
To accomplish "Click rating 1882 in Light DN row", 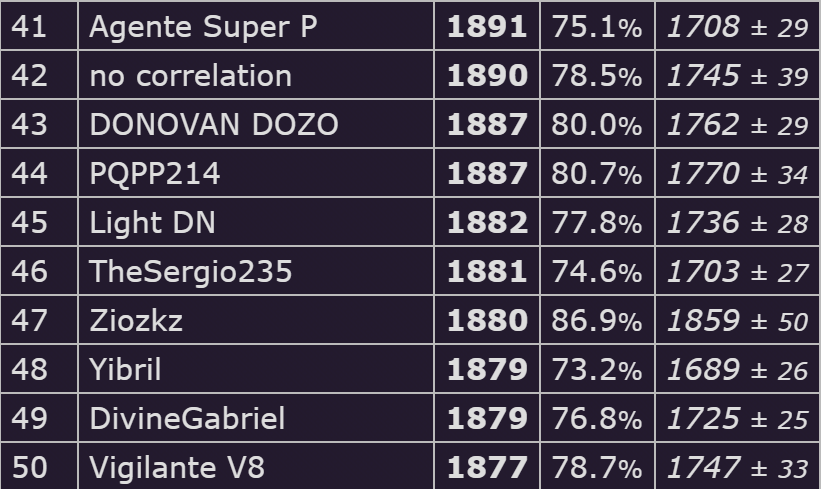I will click(487, 223).
